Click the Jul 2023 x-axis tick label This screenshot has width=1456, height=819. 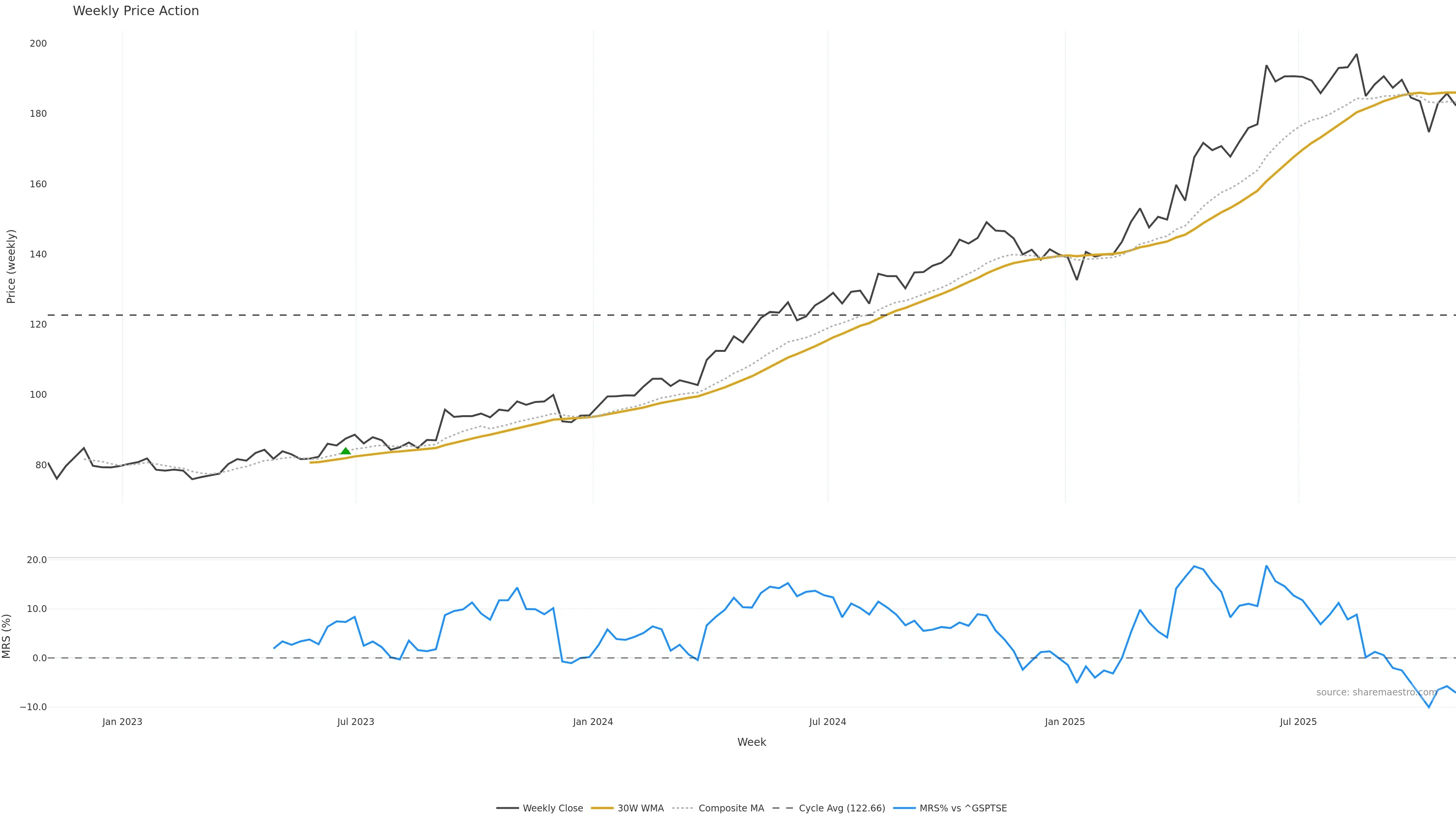pyautogui.click(x=356, y=722)
